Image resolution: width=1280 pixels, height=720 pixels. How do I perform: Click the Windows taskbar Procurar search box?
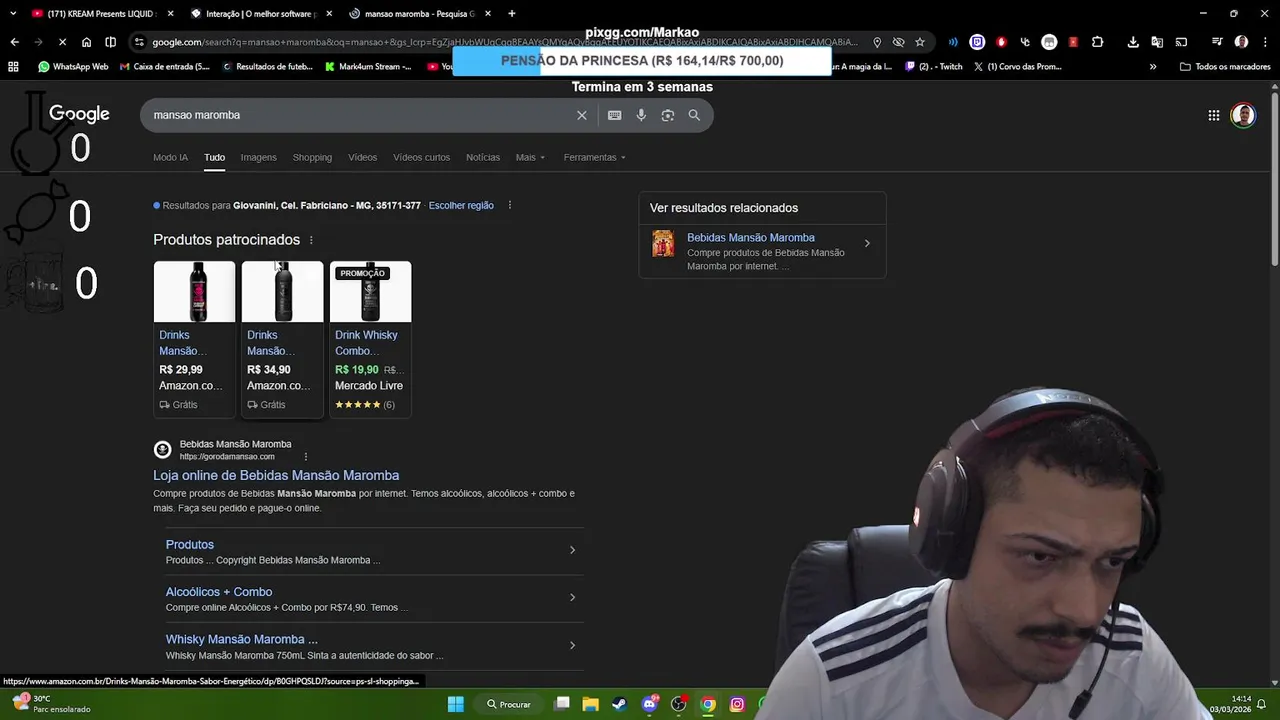(509, 704)
